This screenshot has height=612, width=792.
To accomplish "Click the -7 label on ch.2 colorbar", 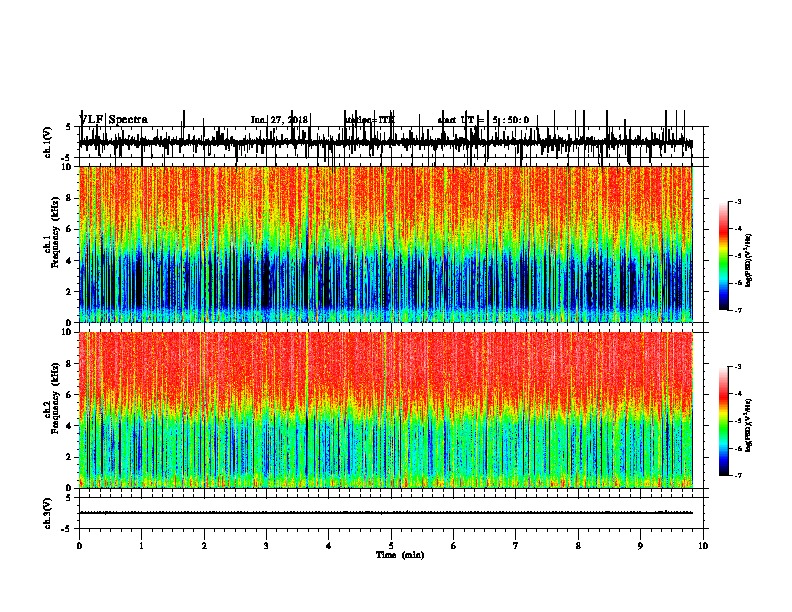I will (x=738, y=475).
